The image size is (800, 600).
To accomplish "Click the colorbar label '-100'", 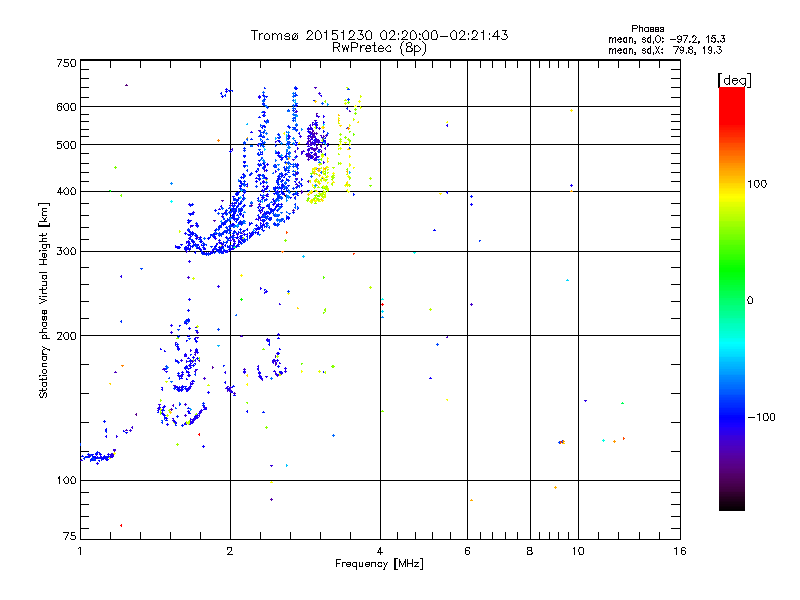I will [762, 417].
